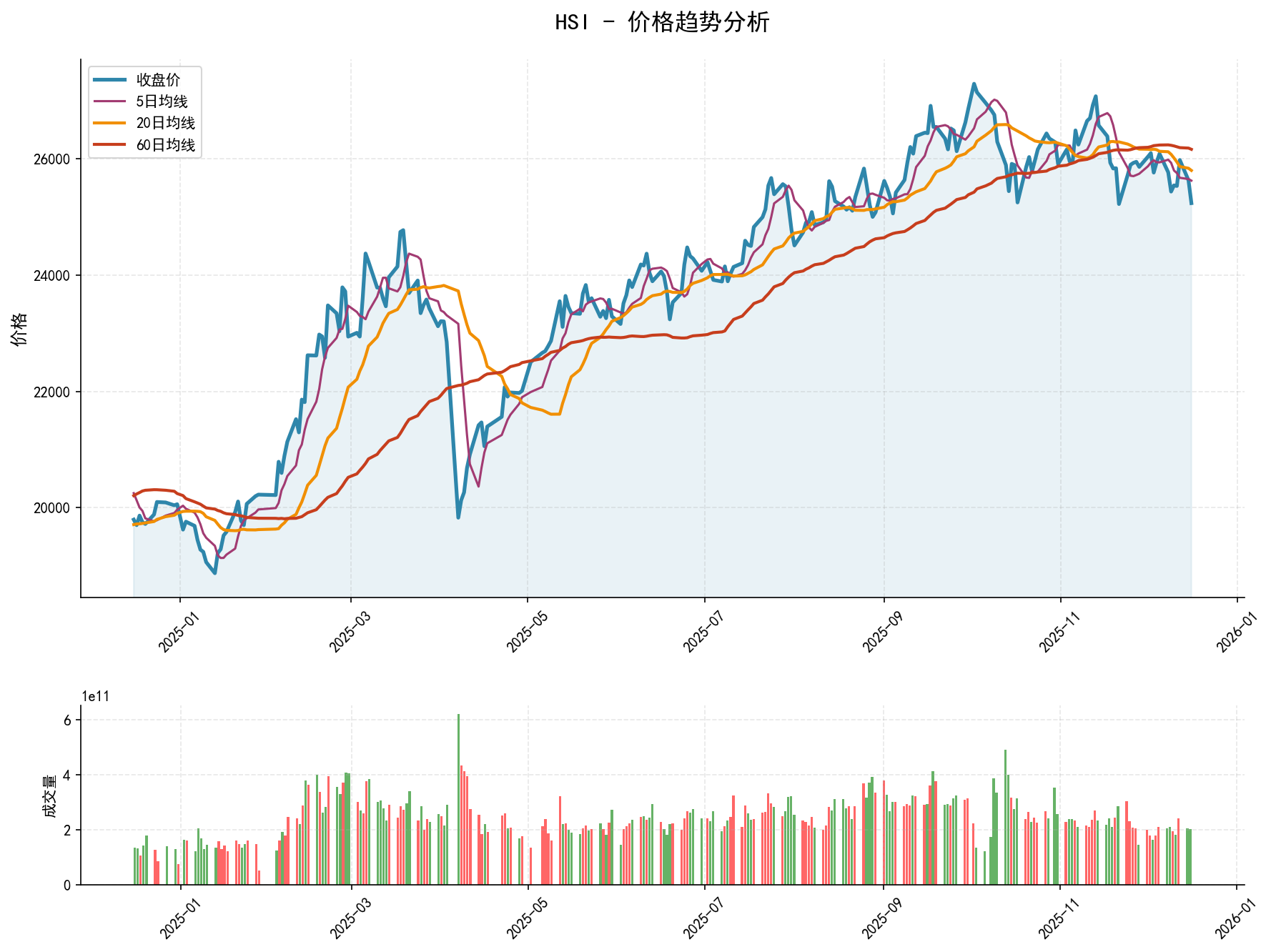The image size is (1271, 952).
Task: Click the blue 收盘价 legend line sample
Action: click(x=111, y=81)
